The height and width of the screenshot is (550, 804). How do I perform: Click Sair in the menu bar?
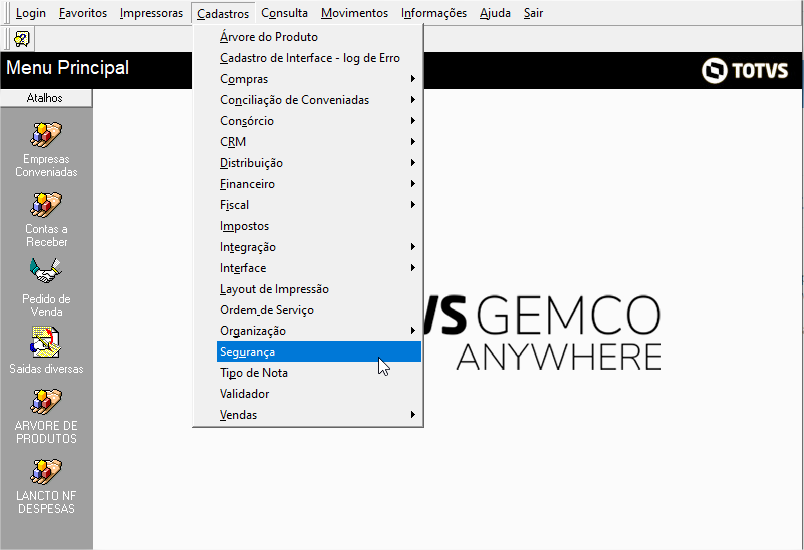click(x=533, y=13)
